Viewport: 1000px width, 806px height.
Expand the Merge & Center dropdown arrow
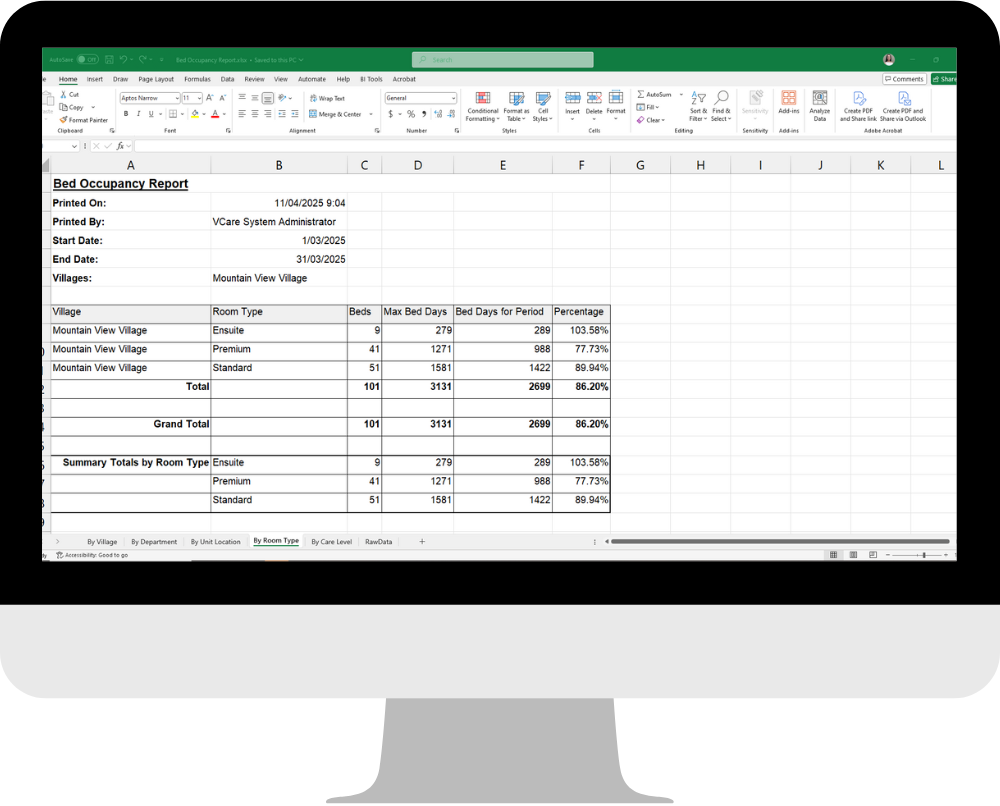point(371,114)
